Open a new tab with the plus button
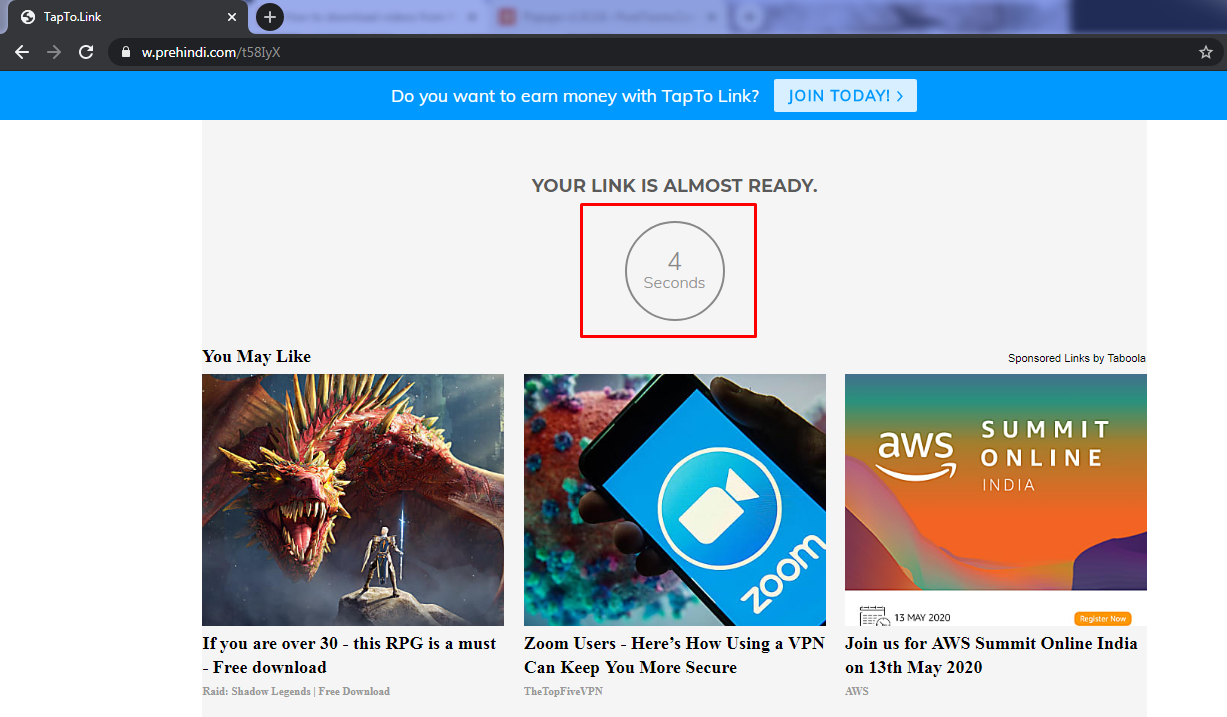This screenshot has width=1227, height=717. coord(270,17)
